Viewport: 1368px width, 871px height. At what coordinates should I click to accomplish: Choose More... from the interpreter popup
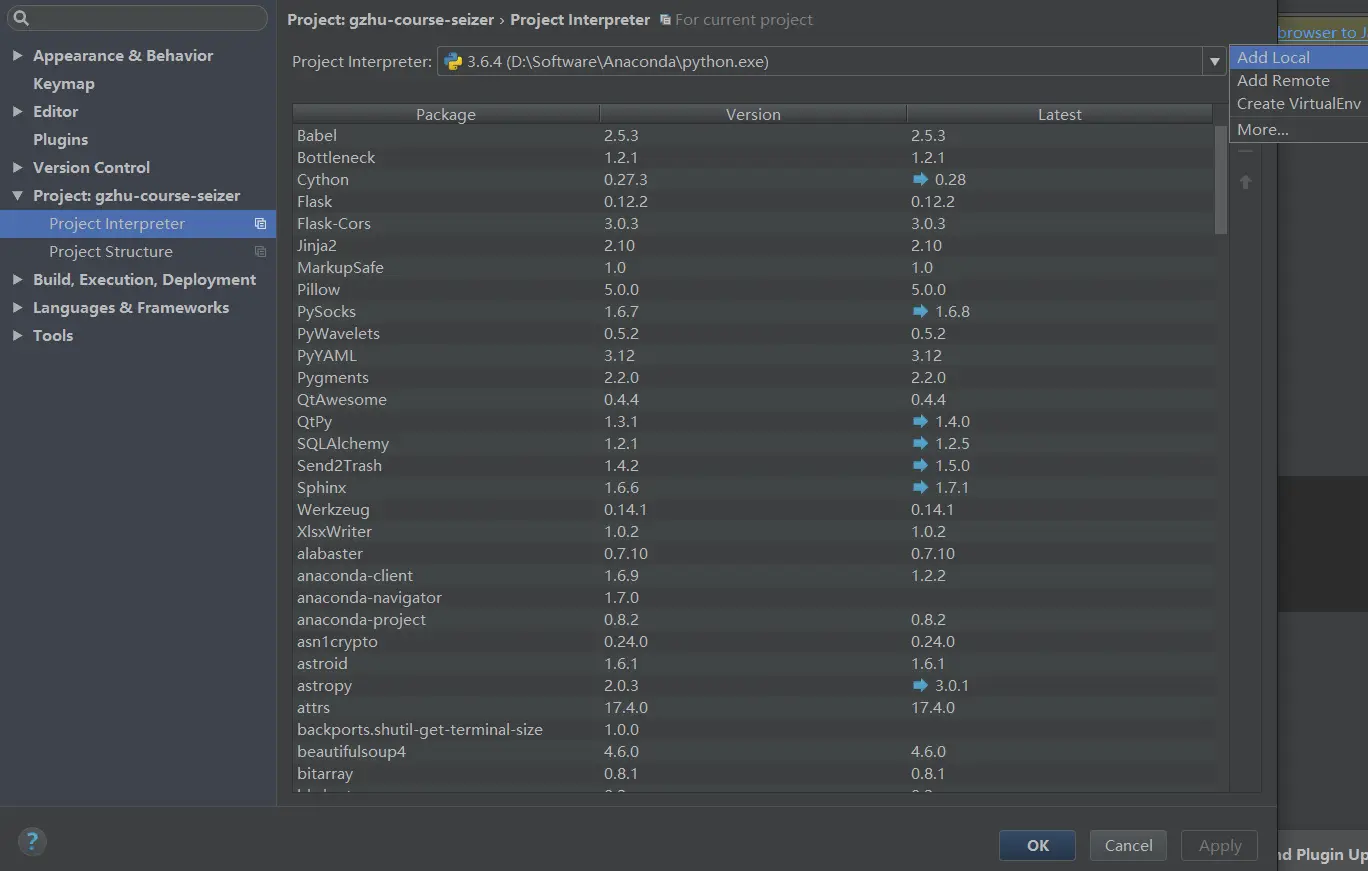tap(1299, 130)
